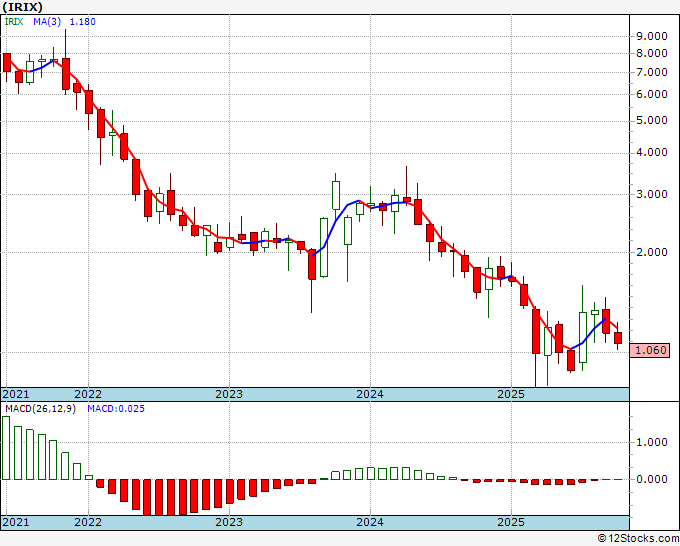Click the 9.000 price axis label
This screenshot has height=546, width=680.
[x=651, y=36]
